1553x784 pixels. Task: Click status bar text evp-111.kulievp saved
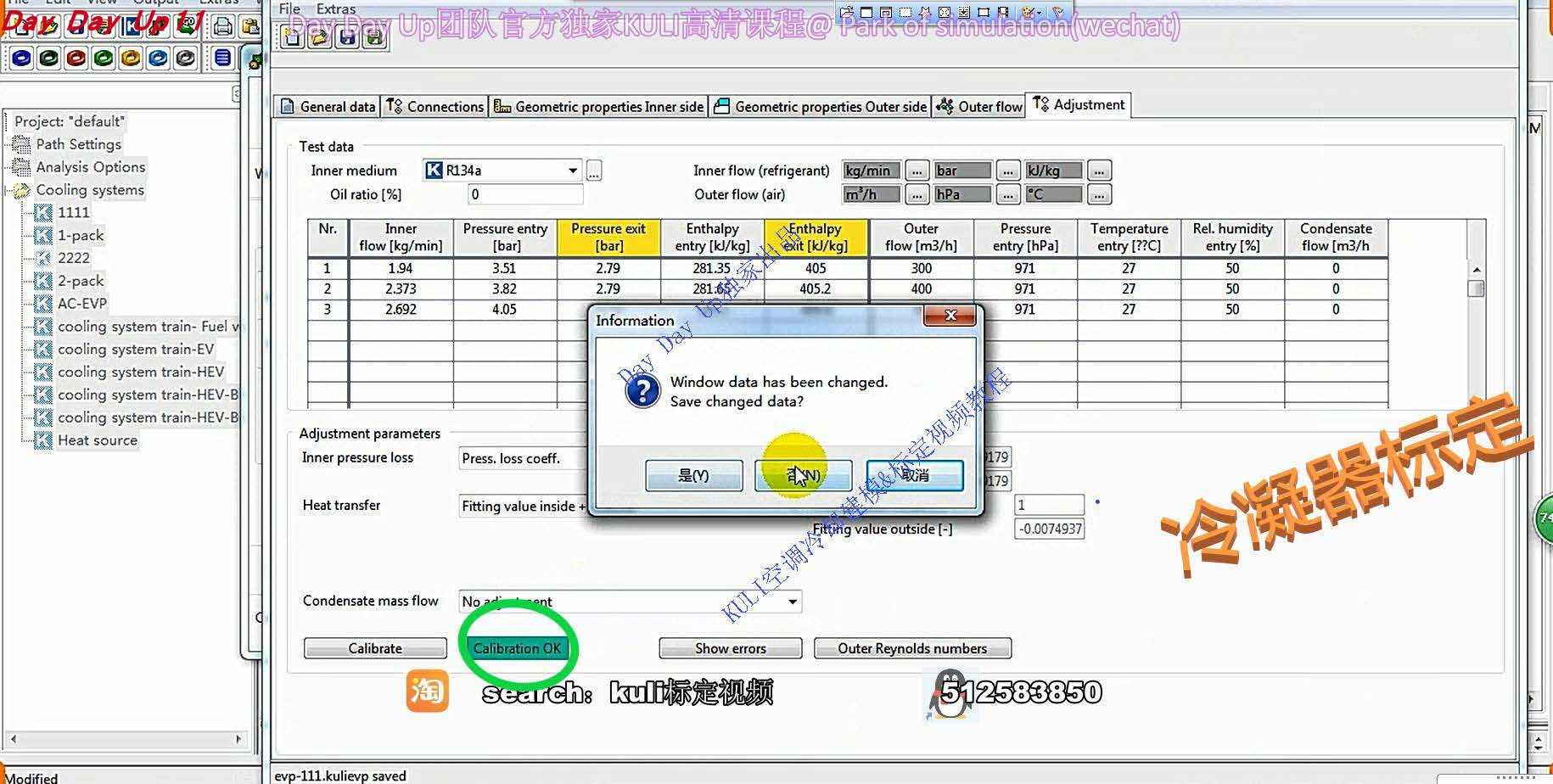click(340, 776)
